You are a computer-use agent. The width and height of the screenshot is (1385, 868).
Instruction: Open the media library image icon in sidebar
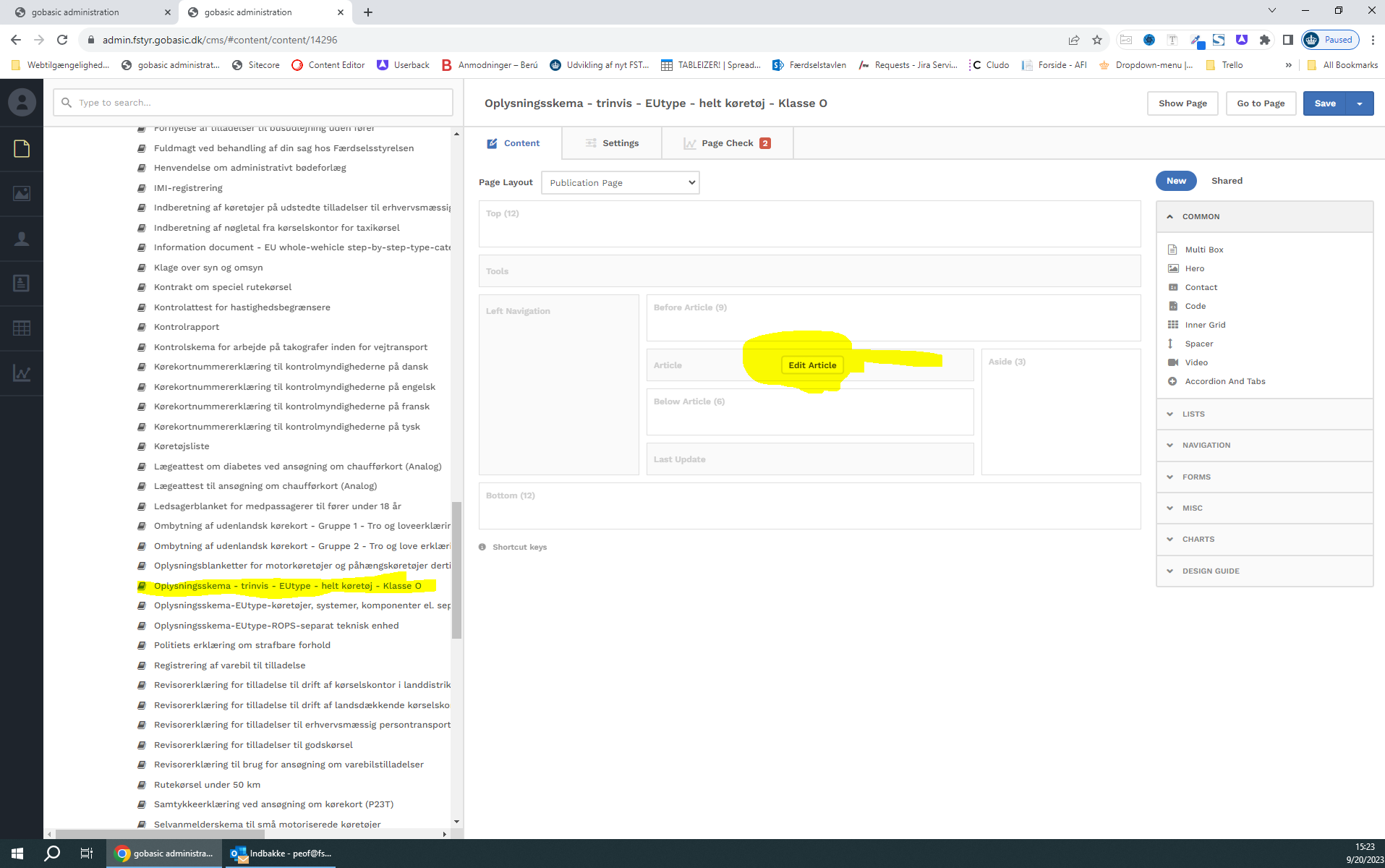pos(22,194)
